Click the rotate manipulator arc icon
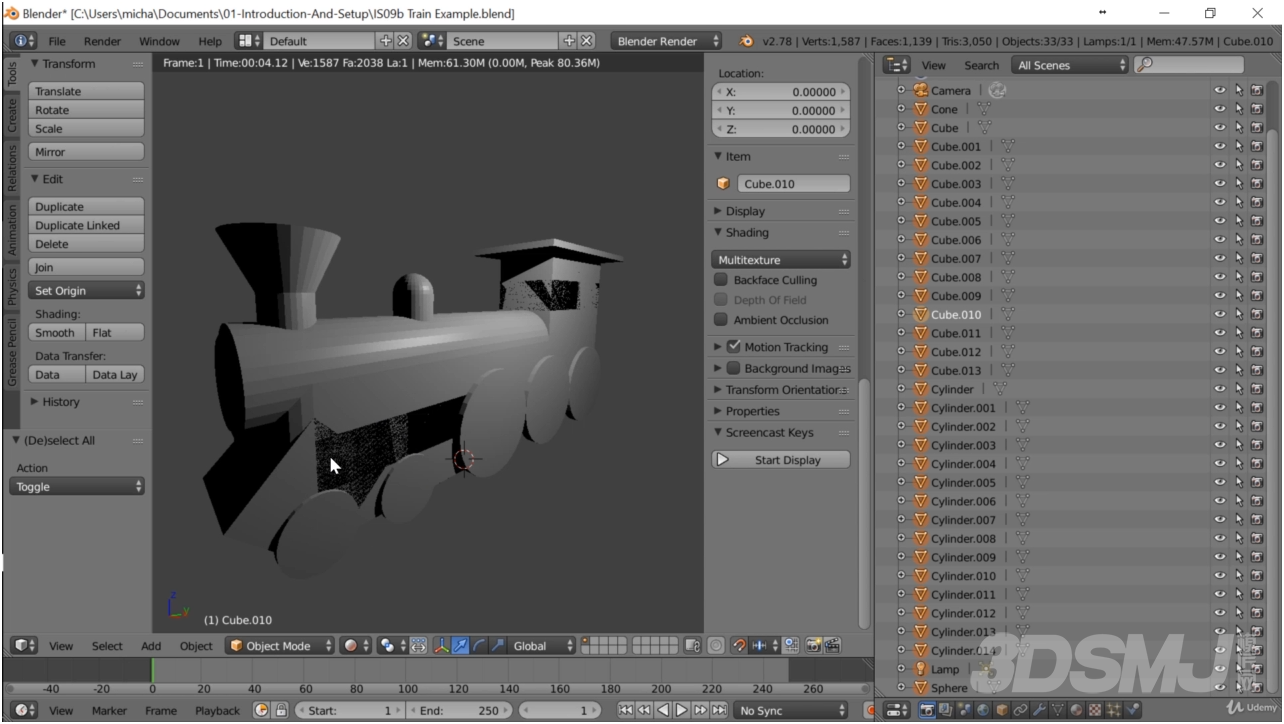The image size is (1284, 724). click(x=479, y=646)
